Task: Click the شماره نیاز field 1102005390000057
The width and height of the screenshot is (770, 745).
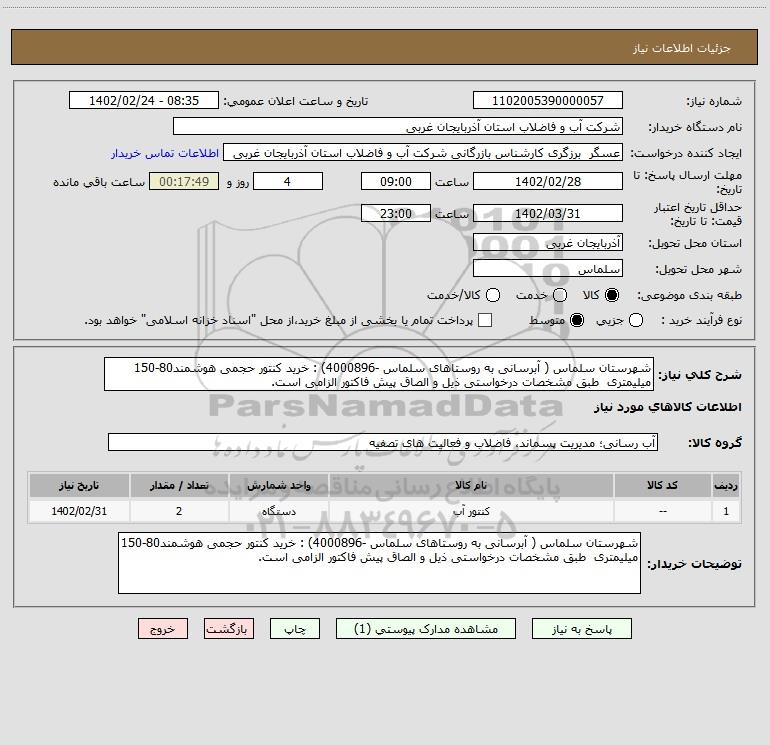Action: tap(548, 101)
